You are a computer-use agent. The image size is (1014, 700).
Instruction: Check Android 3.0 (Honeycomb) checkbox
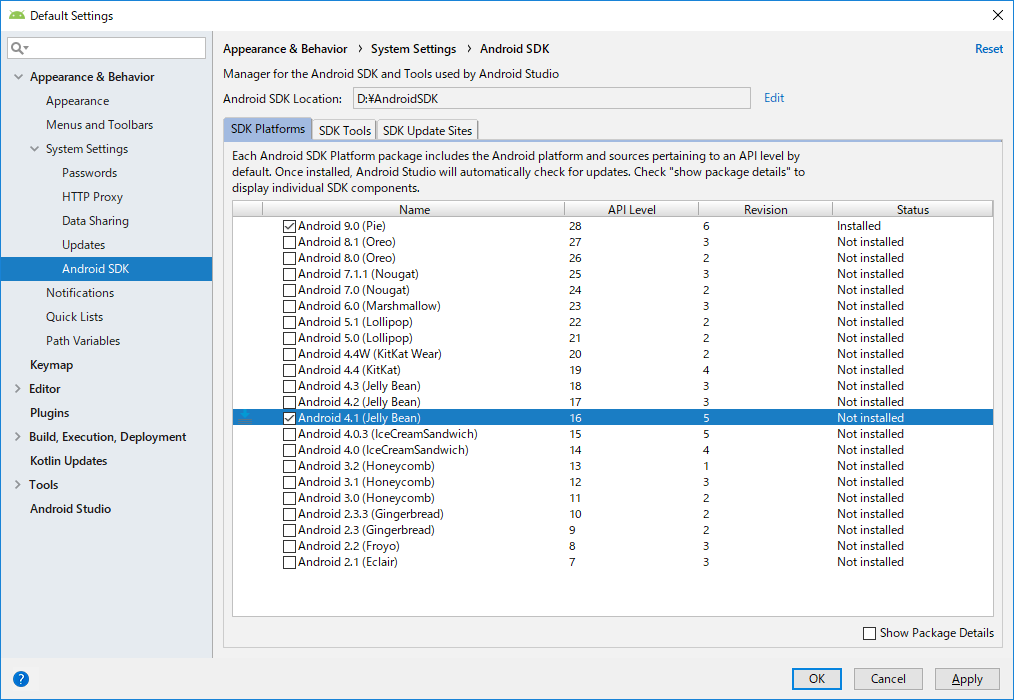click(x=289, y=498)
